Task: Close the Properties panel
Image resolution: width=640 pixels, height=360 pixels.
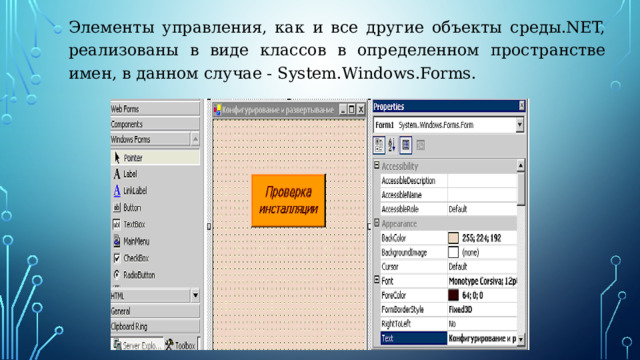Action: pyautogui.click(x=521, y=106)
